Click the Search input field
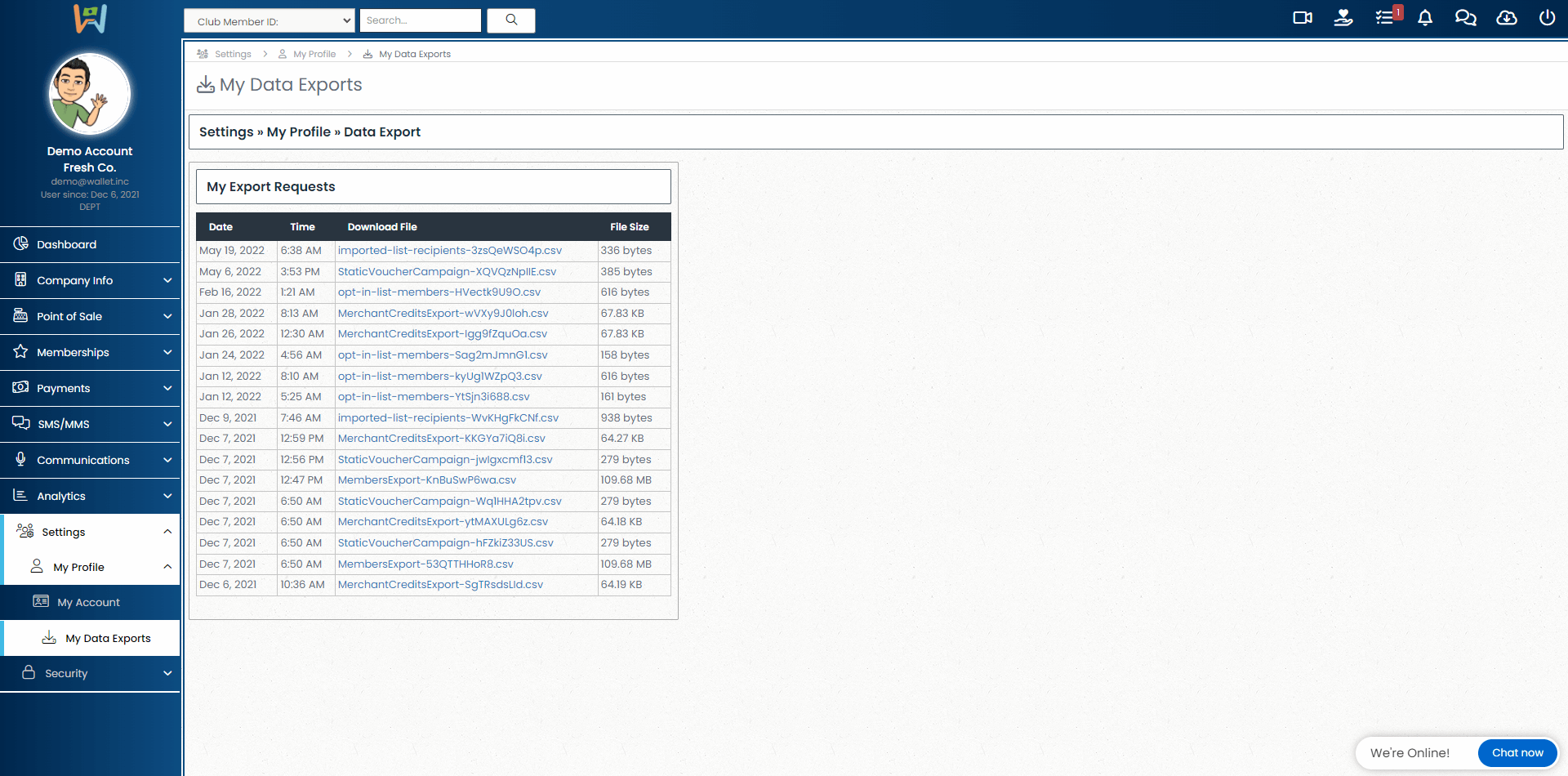This screenshot has width=1568, height=776. [420, 20]
